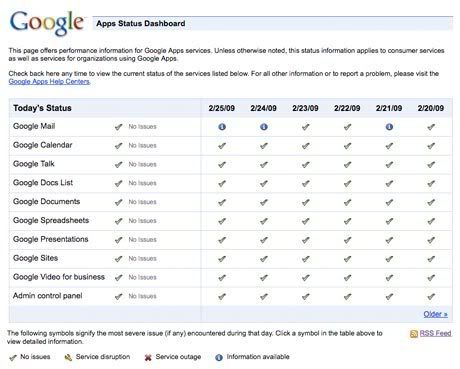Click the 2/20/09 column header
The image size is (460, 369).
(431, 108)
